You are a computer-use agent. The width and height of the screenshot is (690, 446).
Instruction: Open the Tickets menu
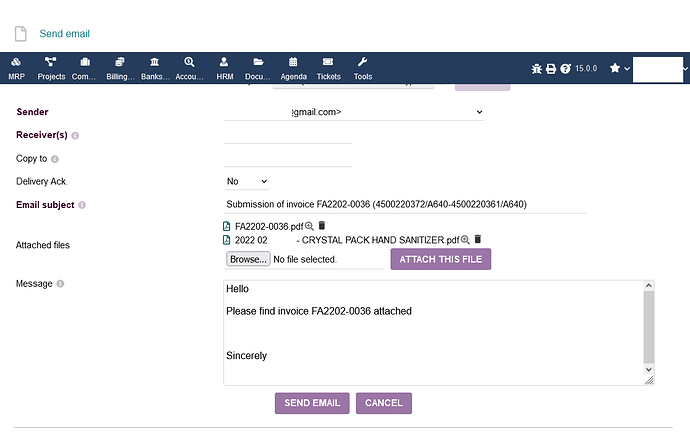click(328, 67)
